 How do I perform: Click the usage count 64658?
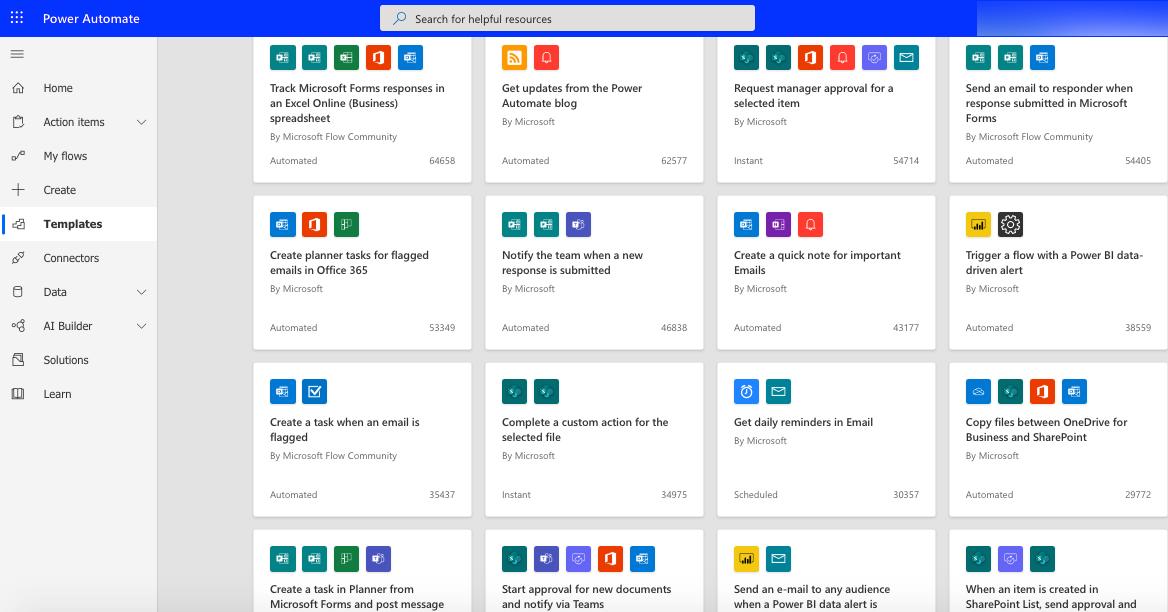click(x=442, y=161)
